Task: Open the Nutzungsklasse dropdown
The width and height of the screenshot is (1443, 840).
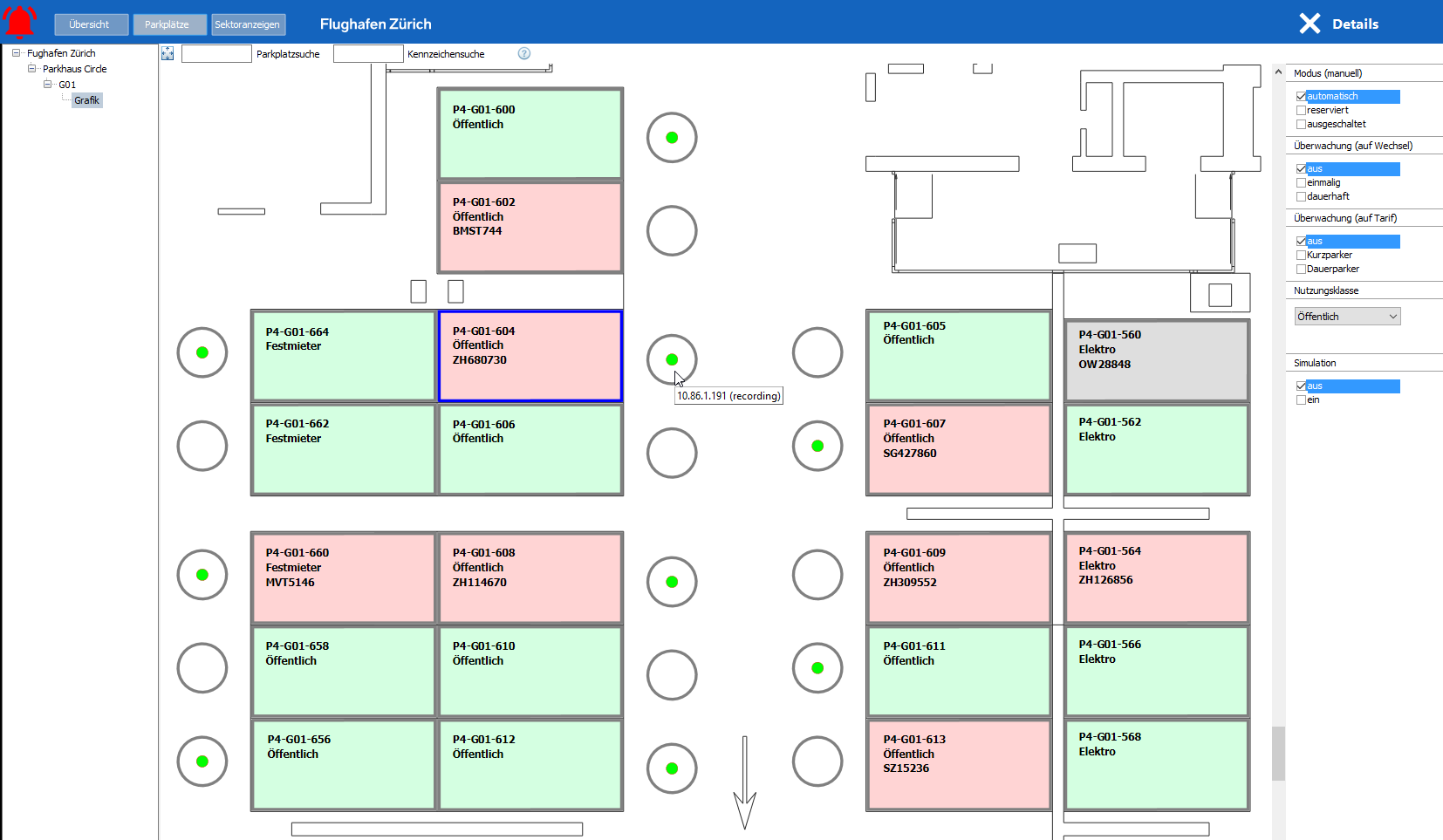Action: [1347, 317]
